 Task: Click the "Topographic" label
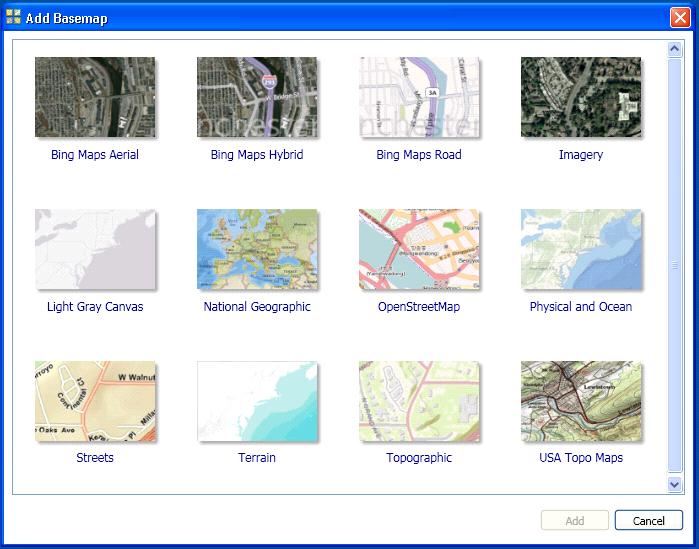[x=419, y=458]
